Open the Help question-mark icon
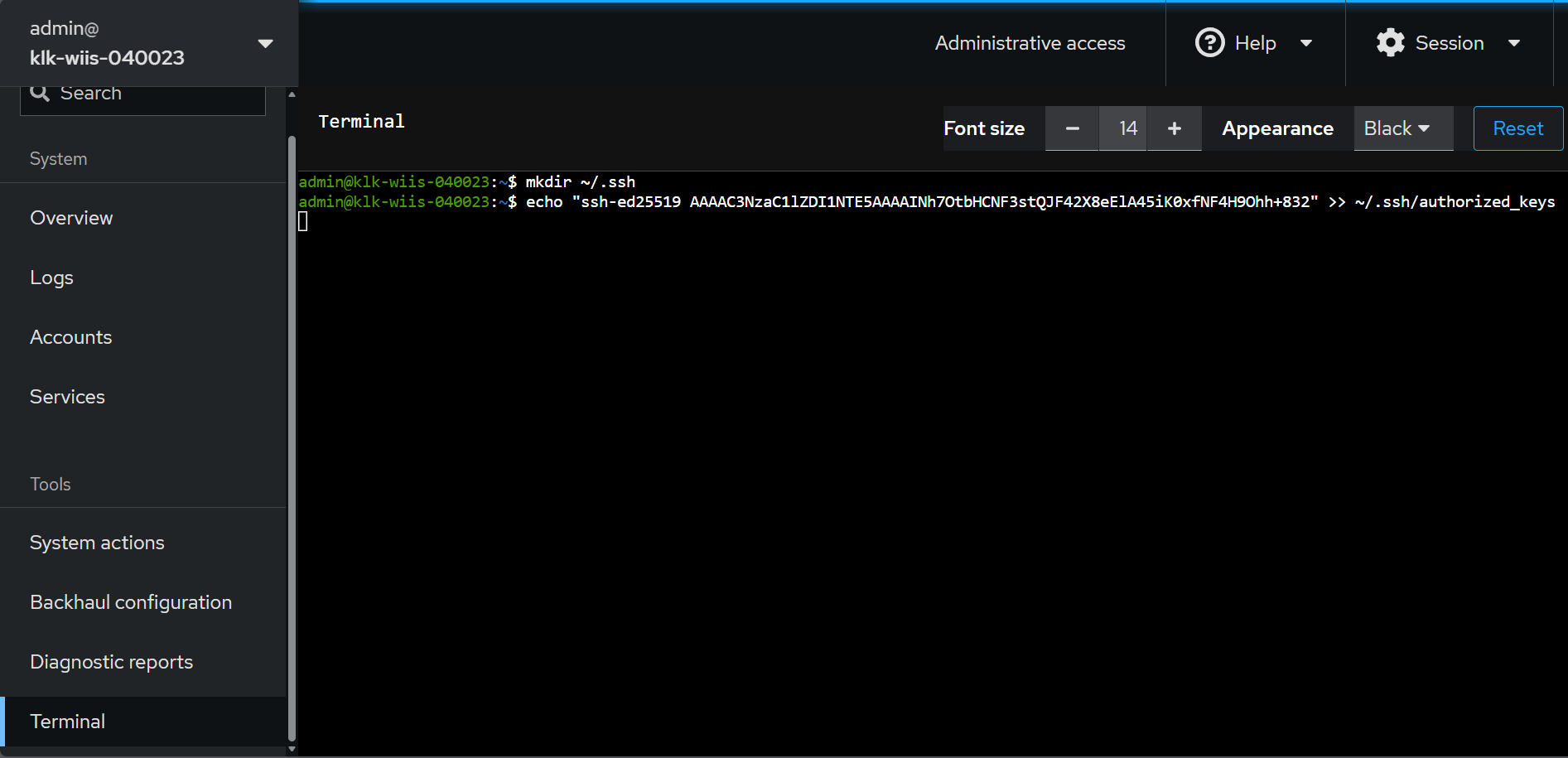Screen dimensions: 1568x758 [1210, 42]
